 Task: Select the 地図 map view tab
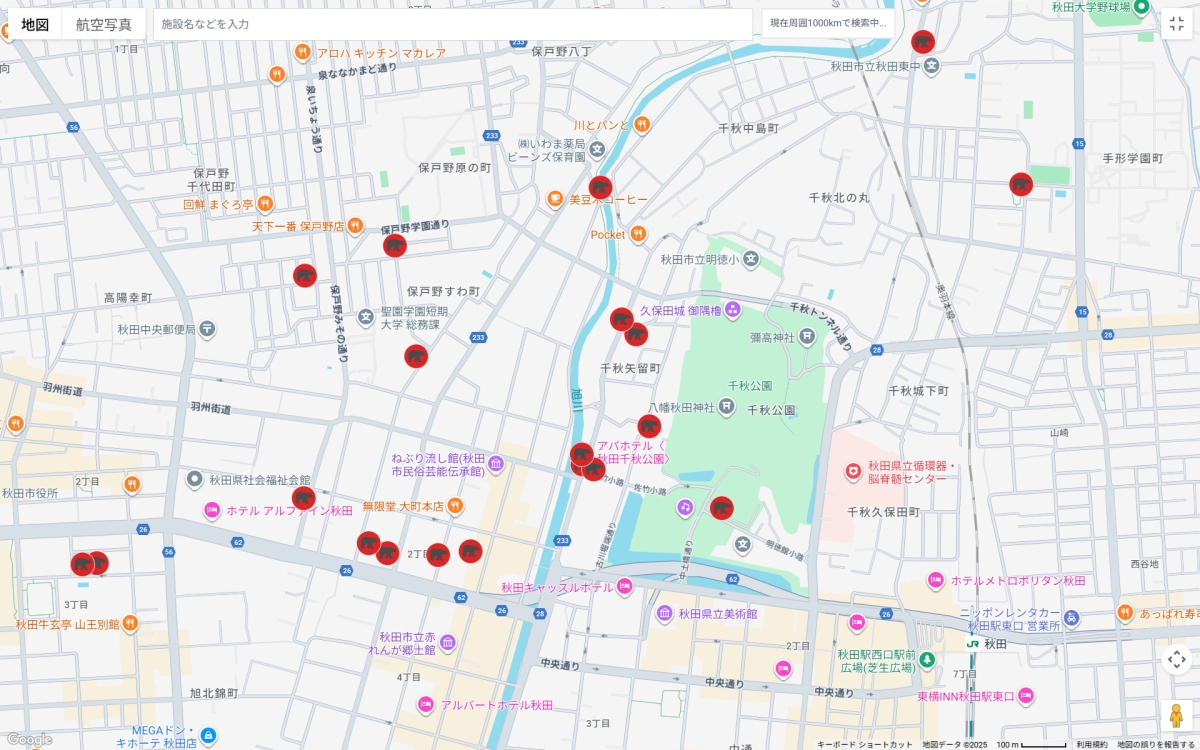(x=35, y=24)
